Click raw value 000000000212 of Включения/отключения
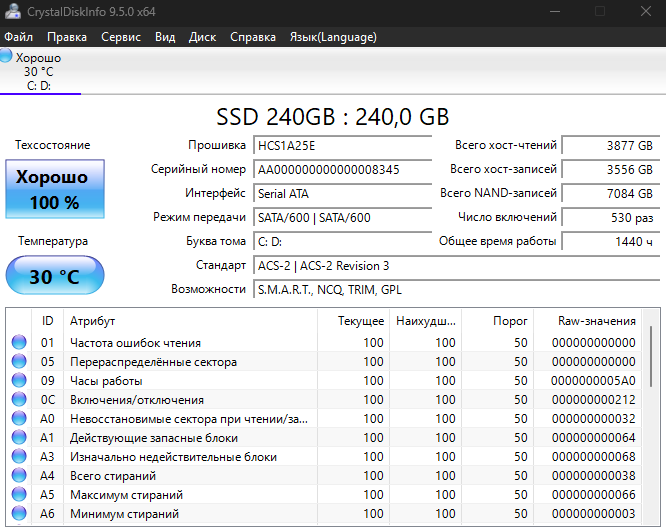This screenshot has height=532, width=666. [x=593, y=400]
